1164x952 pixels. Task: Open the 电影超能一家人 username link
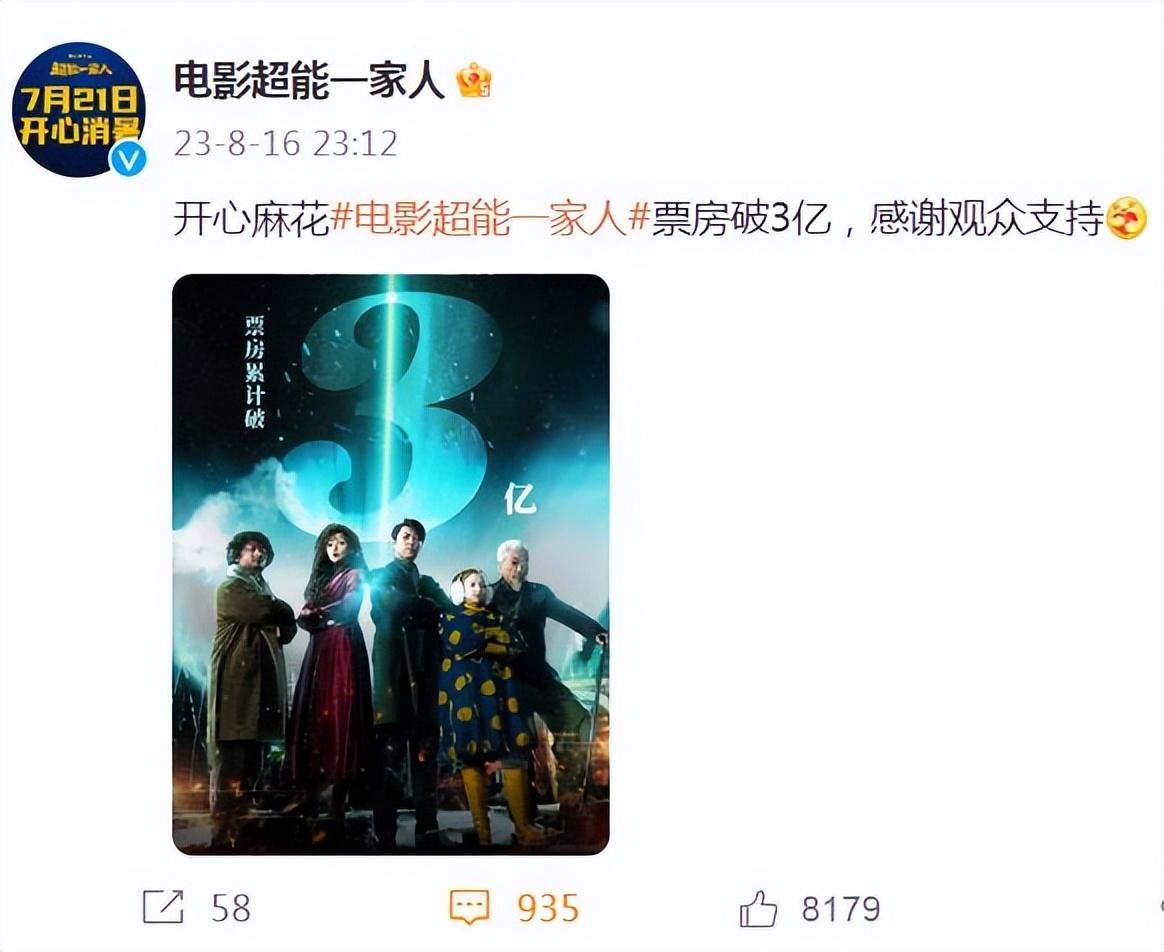[x=309, y=80]
